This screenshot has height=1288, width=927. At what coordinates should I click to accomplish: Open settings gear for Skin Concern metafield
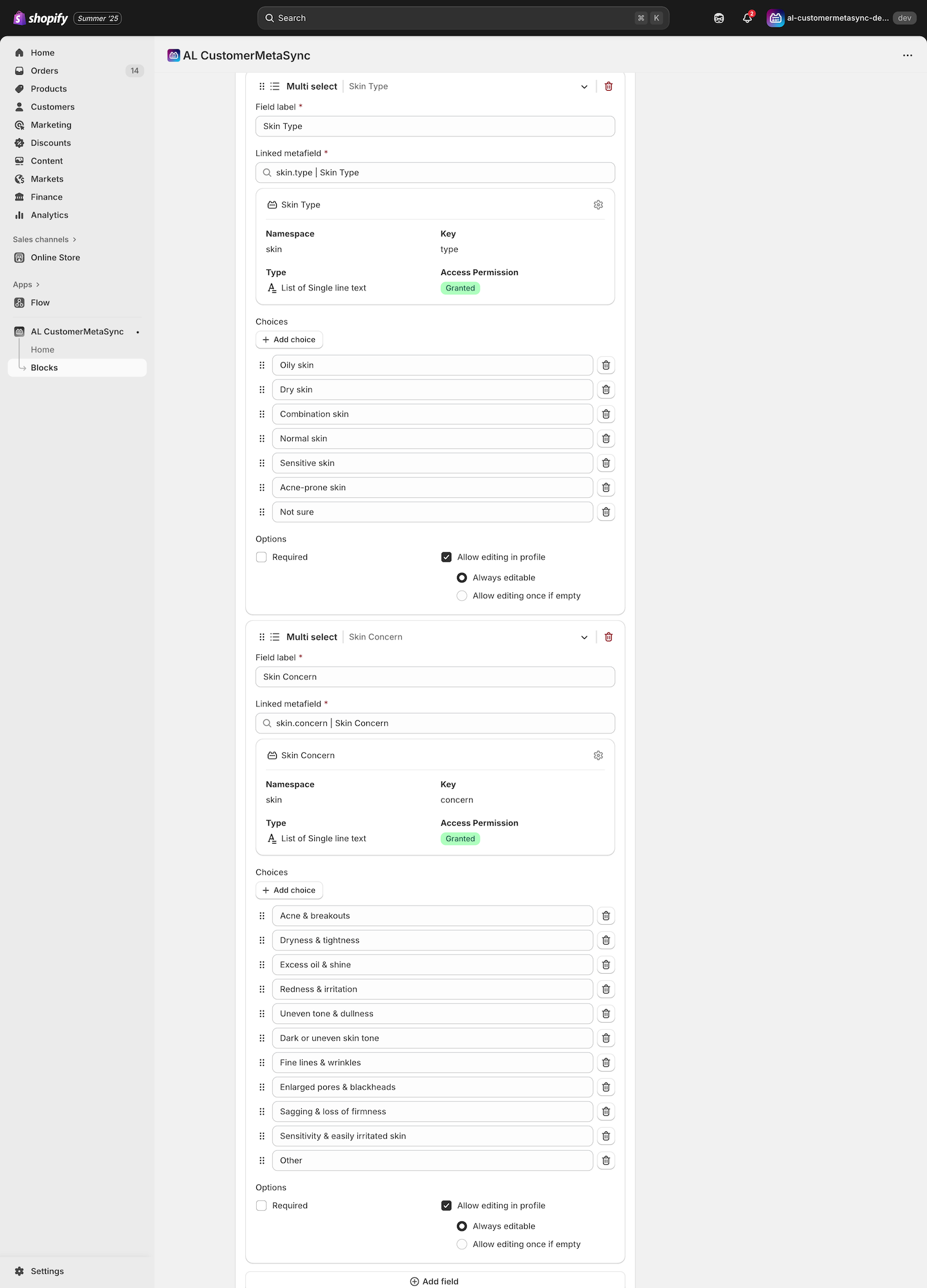(x=598, y=755)
